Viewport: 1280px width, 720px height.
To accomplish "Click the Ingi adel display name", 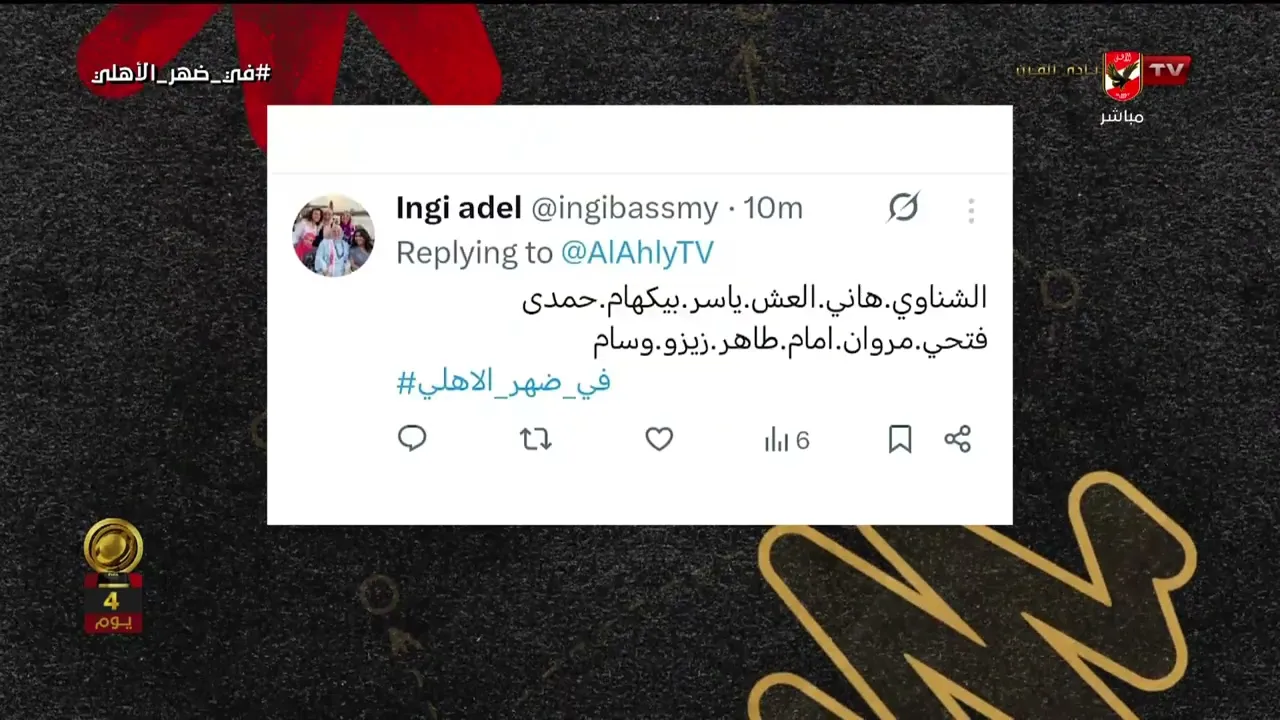I will pyautogui.click(x=459, y=208).
